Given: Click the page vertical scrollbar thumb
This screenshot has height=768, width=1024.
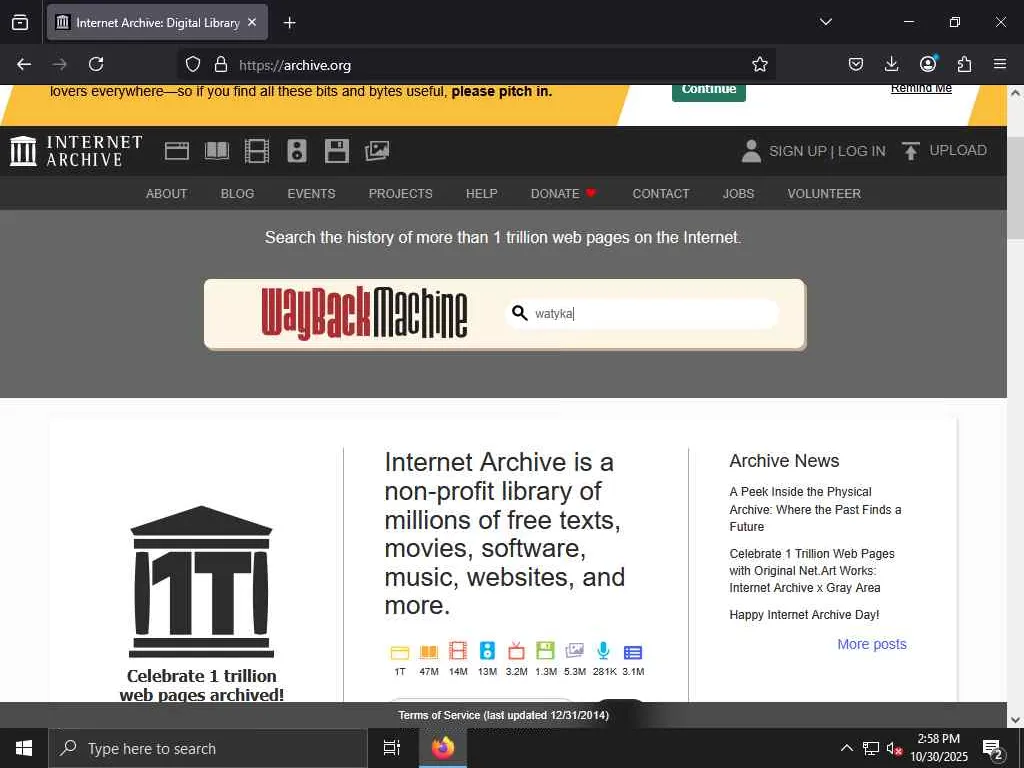Looking at the screenshot, I should point(1015,187).
